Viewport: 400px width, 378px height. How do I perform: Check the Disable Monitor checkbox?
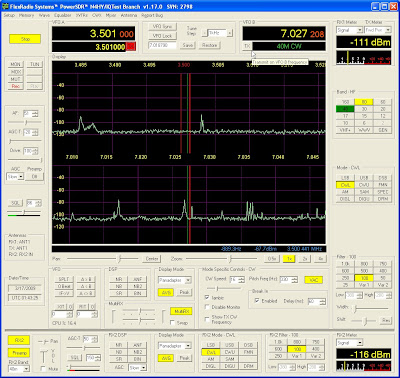click(207, 307)
